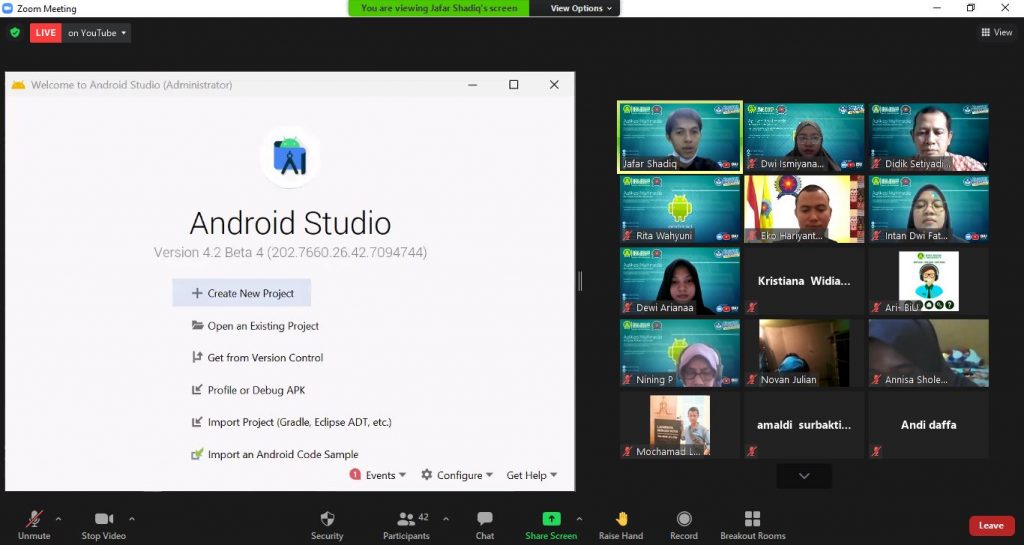Open the live on YouTube dropdown
The width and height of the screenshot is (1024, 545).
(97, 33)
